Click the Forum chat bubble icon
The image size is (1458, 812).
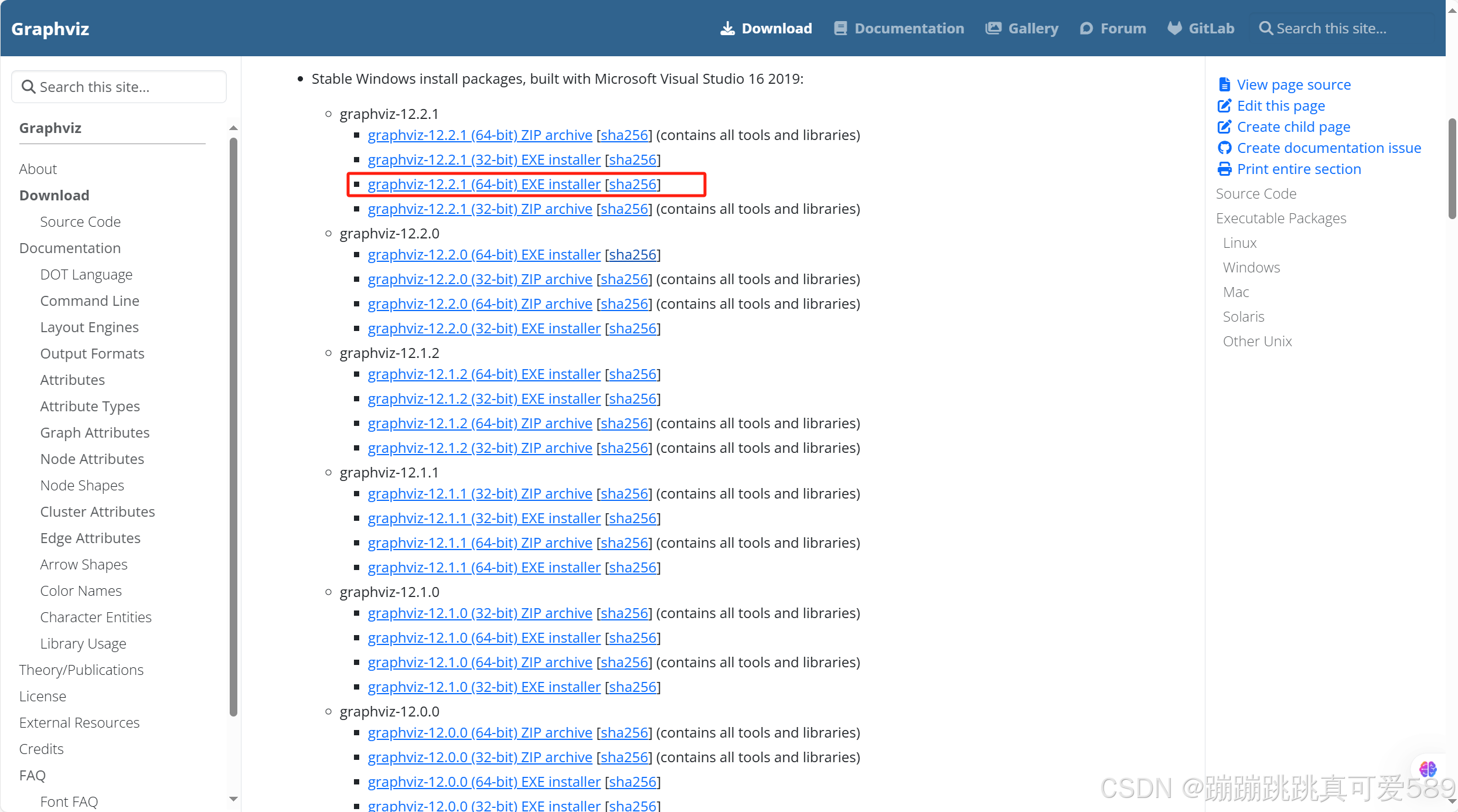1086,29
